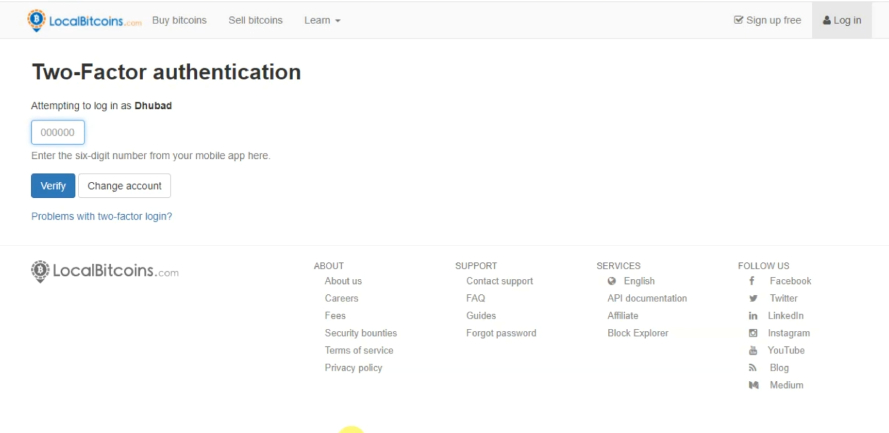Click the SUPPORT footer heading
The height and width of the screenshot is (433, 889).
pos(476,266)
